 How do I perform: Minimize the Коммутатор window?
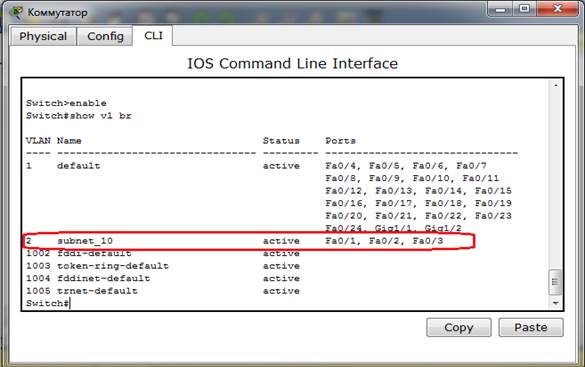(500, 9)
